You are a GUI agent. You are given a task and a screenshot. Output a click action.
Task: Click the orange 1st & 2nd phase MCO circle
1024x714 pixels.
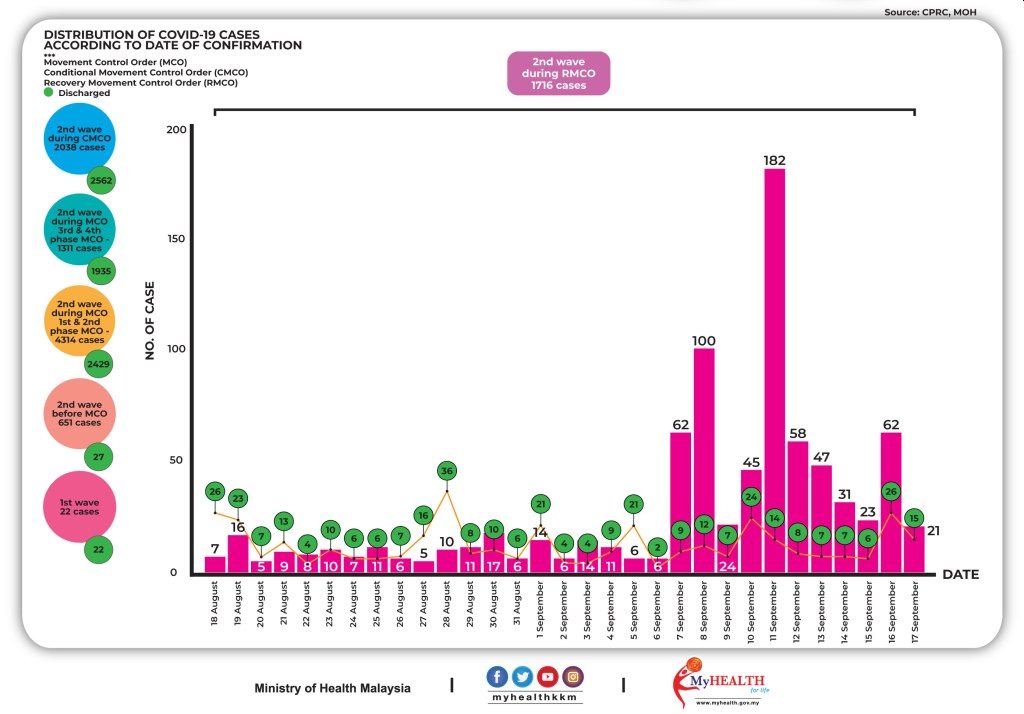coord(78,322)
